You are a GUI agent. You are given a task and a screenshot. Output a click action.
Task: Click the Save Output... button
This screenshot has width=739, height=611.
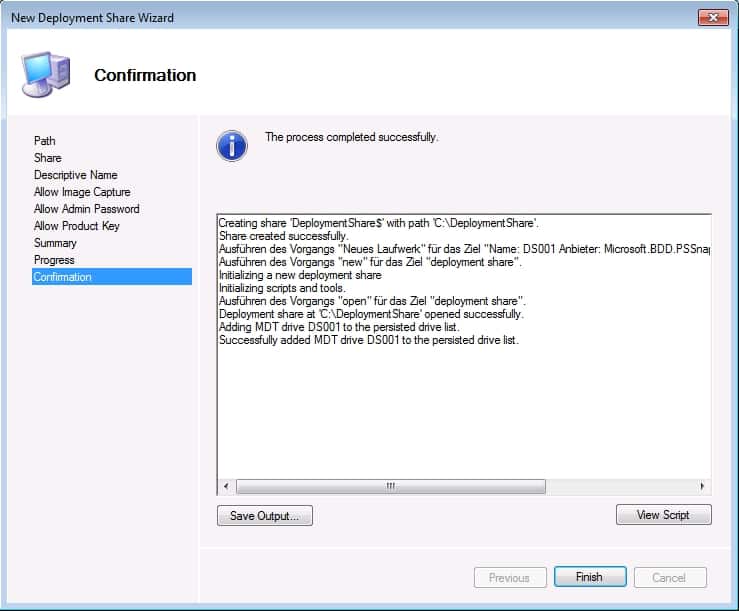click(x=264, y=516)
